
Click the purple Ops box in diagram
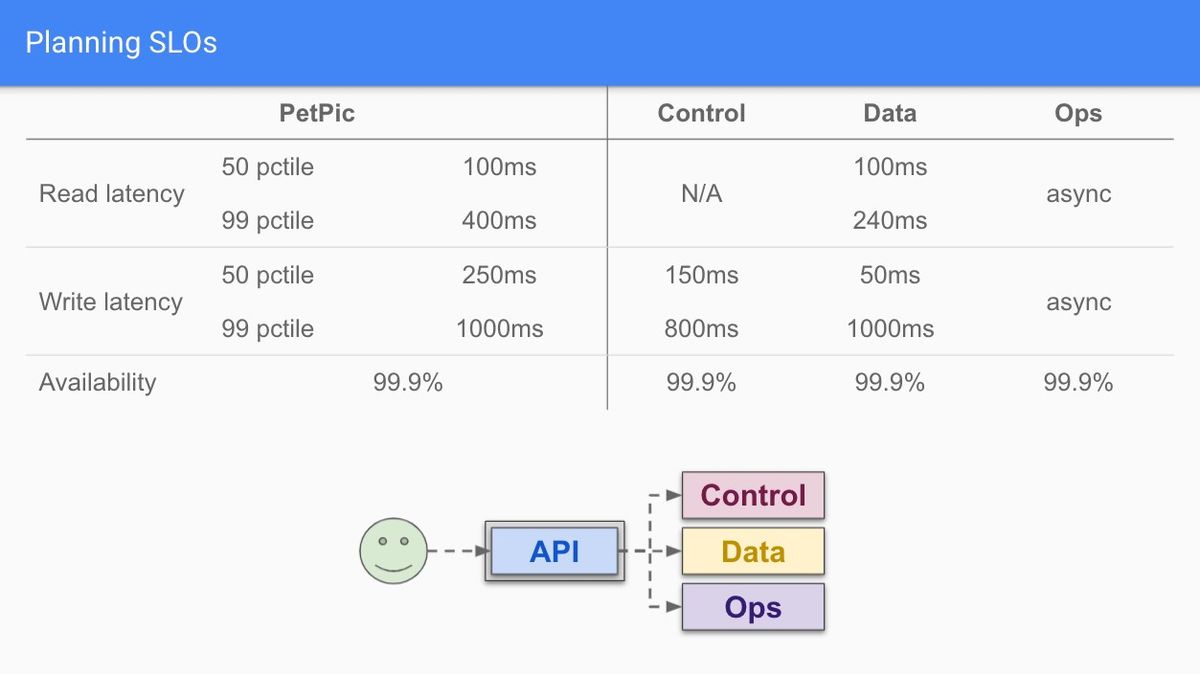click(x=753, y=607)
